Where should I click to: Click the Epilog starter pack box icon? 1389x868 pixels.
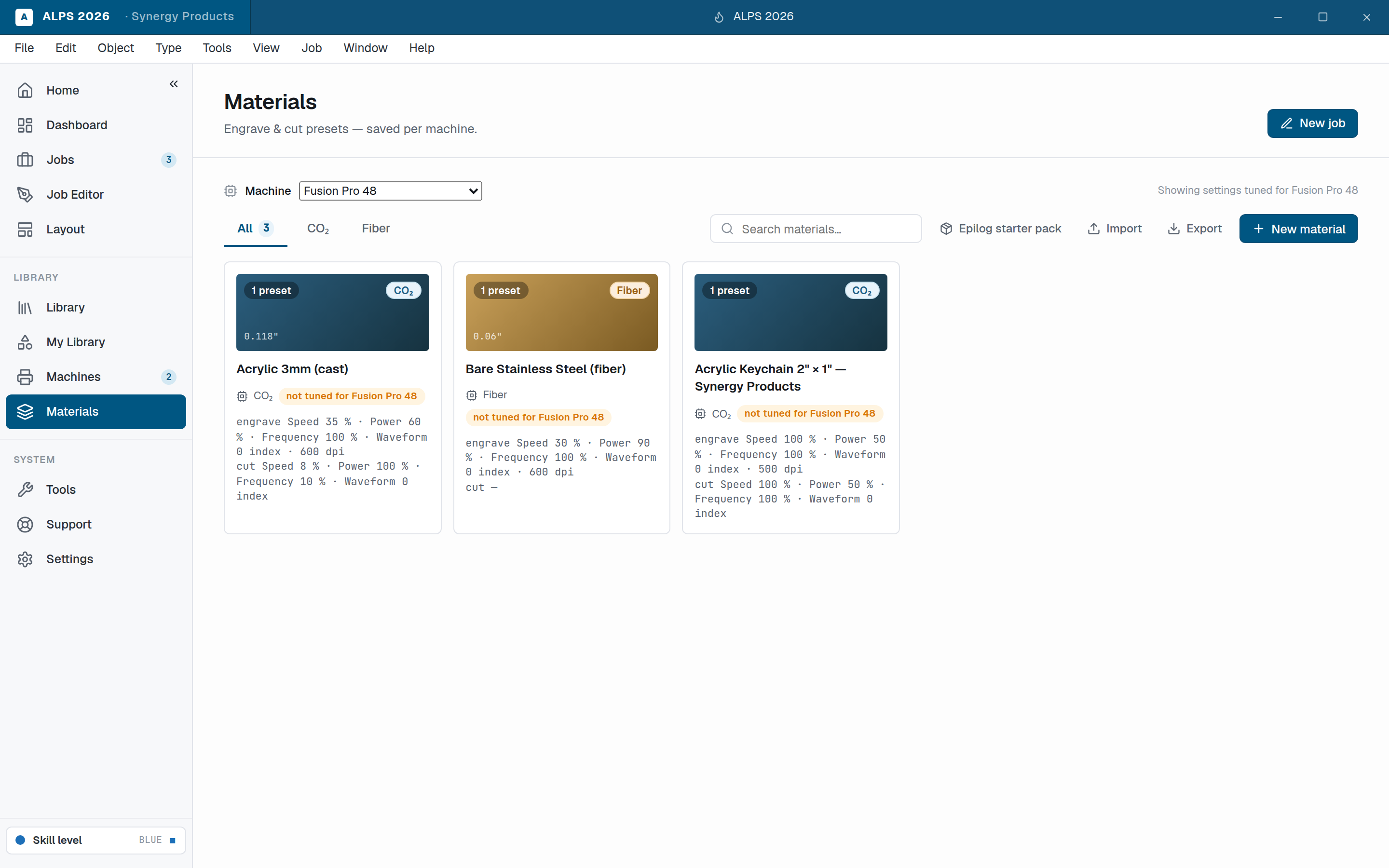tap(946, 229)
